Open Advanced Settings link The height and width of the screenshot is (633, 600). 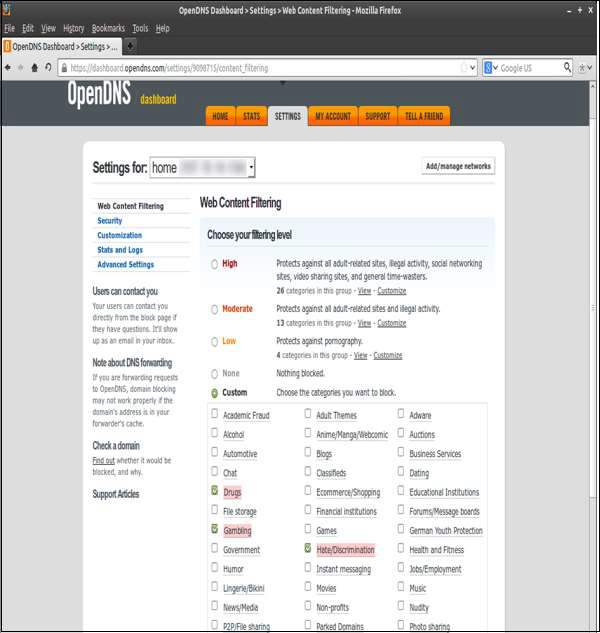[126, 264]
